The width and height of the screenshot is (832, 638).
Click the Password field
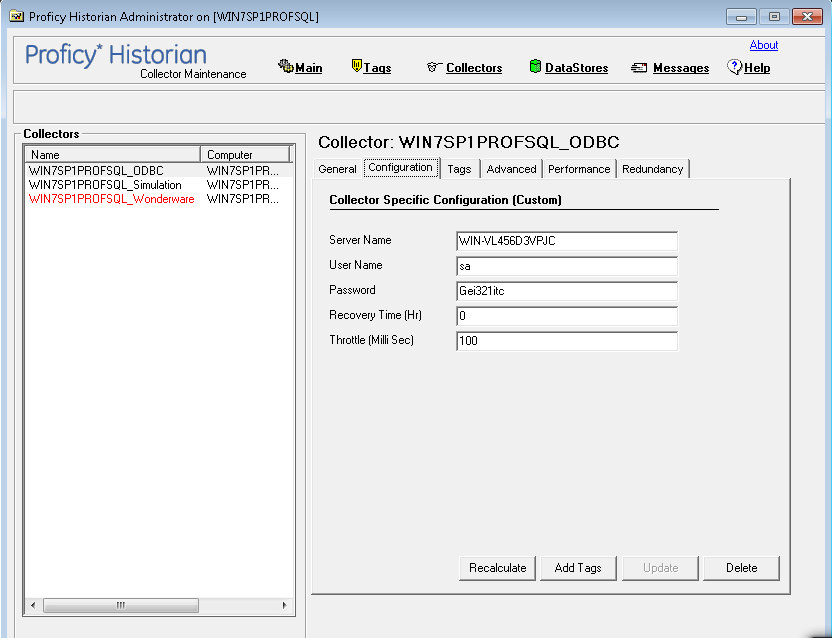[567, 291]
